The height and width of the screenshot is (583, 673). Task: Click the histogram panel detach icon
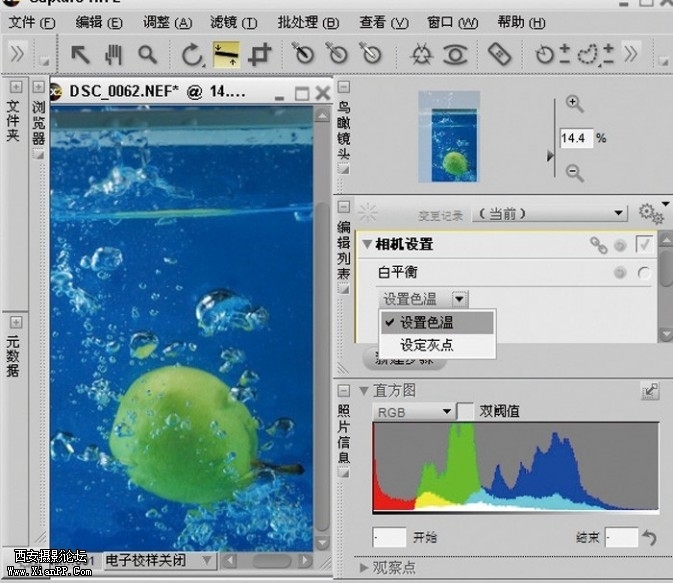(x=650, y=391)
